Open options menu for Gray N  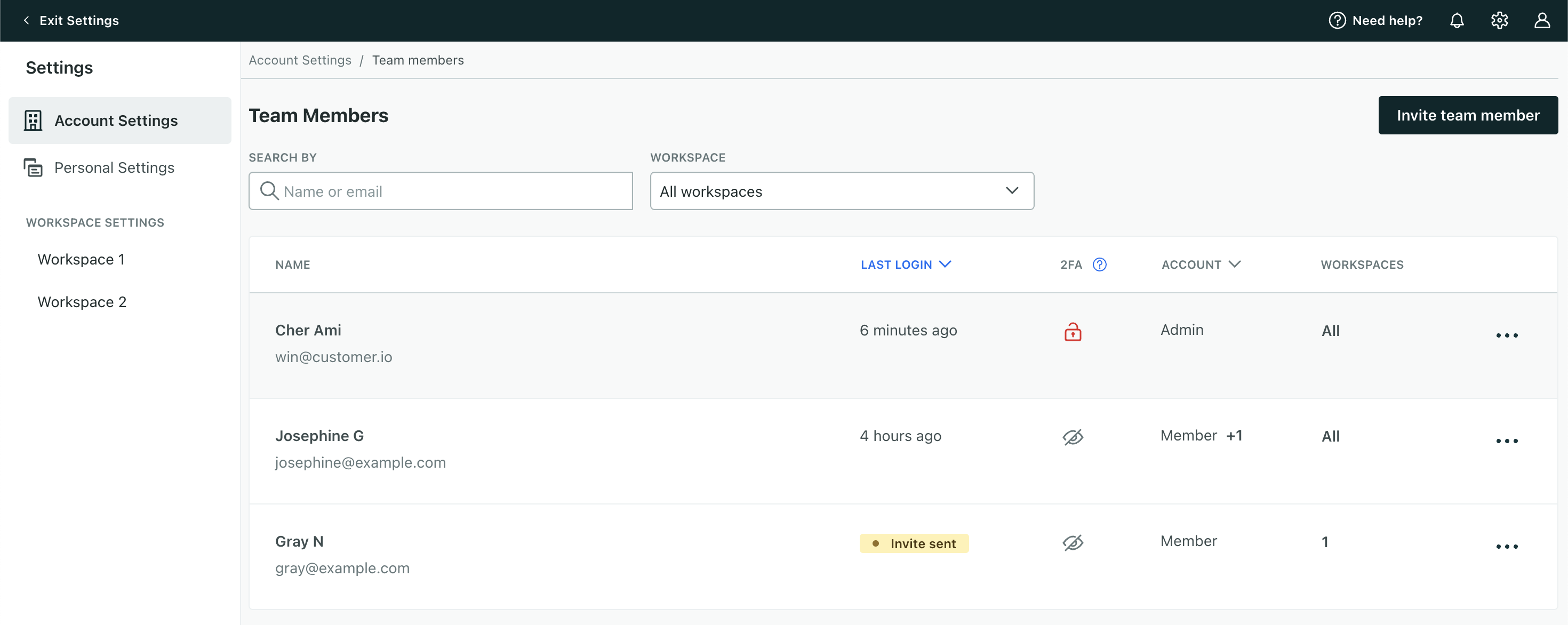(x=1507, y=546)
